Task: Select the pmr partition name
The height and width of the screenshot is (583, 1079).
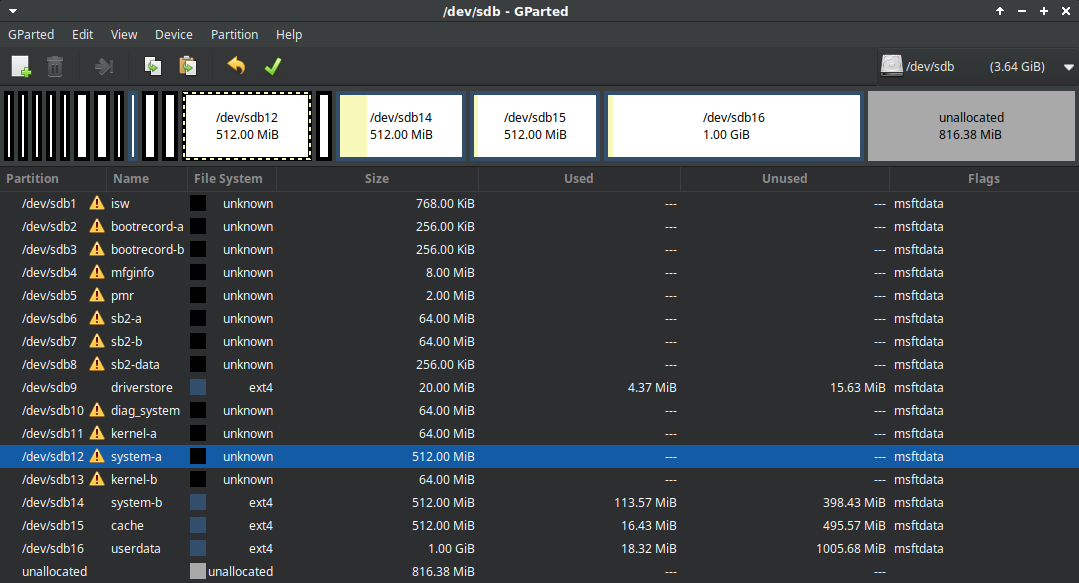Action: pyautogui.click(x=122, y=296)
